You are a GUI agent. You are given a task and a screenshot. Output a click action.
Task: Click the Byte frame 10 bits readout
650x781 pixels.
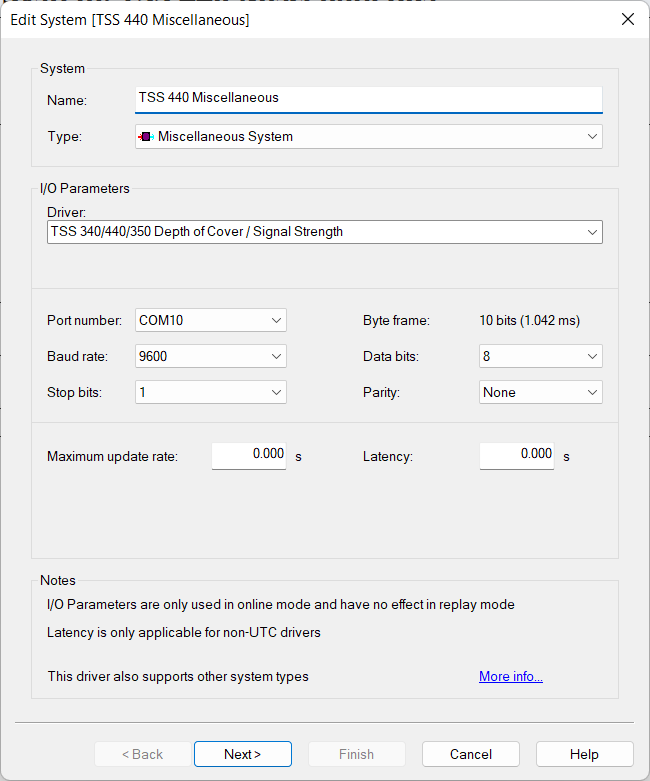click(529, 321)
